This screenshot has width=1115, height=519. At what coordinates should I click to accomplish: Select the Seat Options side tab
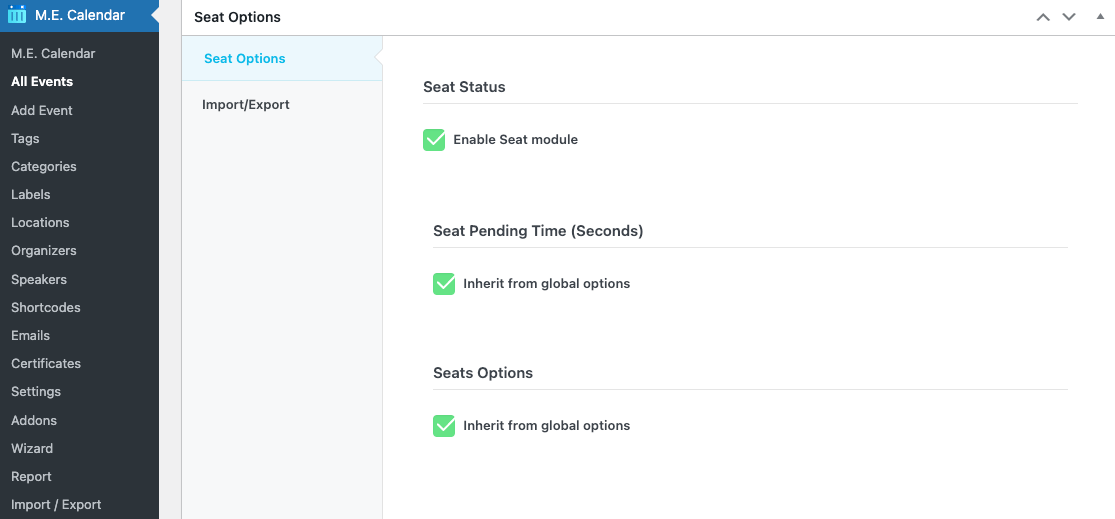click(x=245, y=59)
